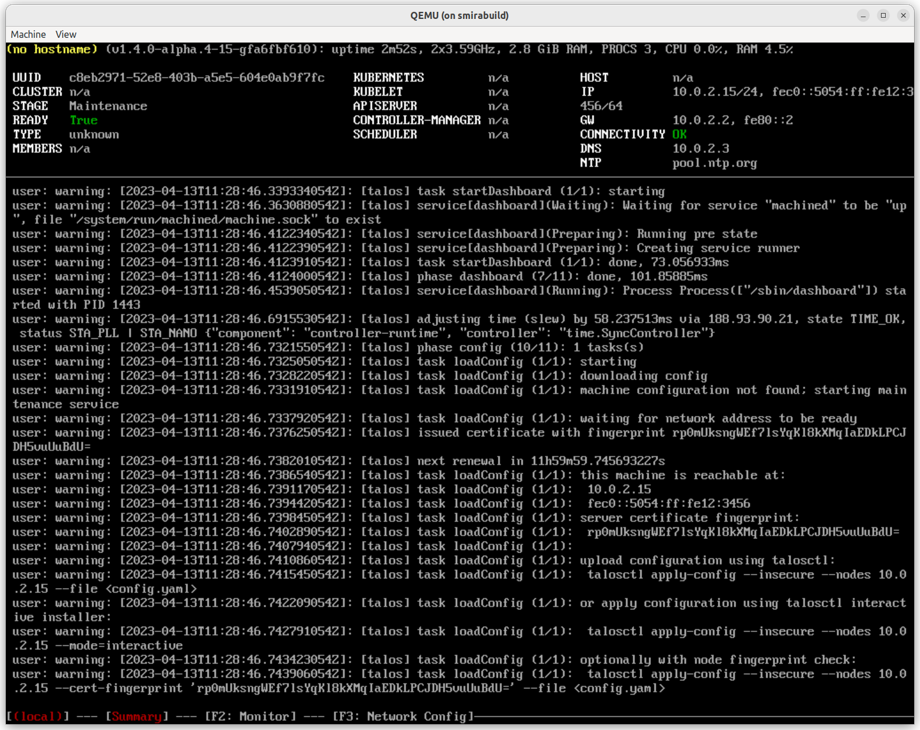920x730 pixels.
Task: Click the DNS 10.0.2.3 value
Action: tap(701, 148)
